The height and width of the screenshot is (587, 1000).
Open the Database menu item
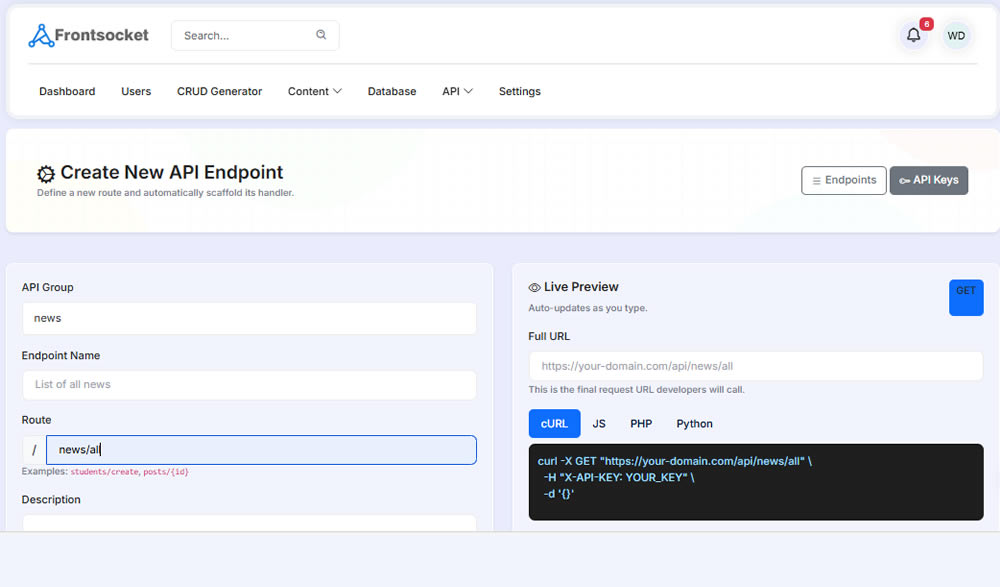click(392, 91)
